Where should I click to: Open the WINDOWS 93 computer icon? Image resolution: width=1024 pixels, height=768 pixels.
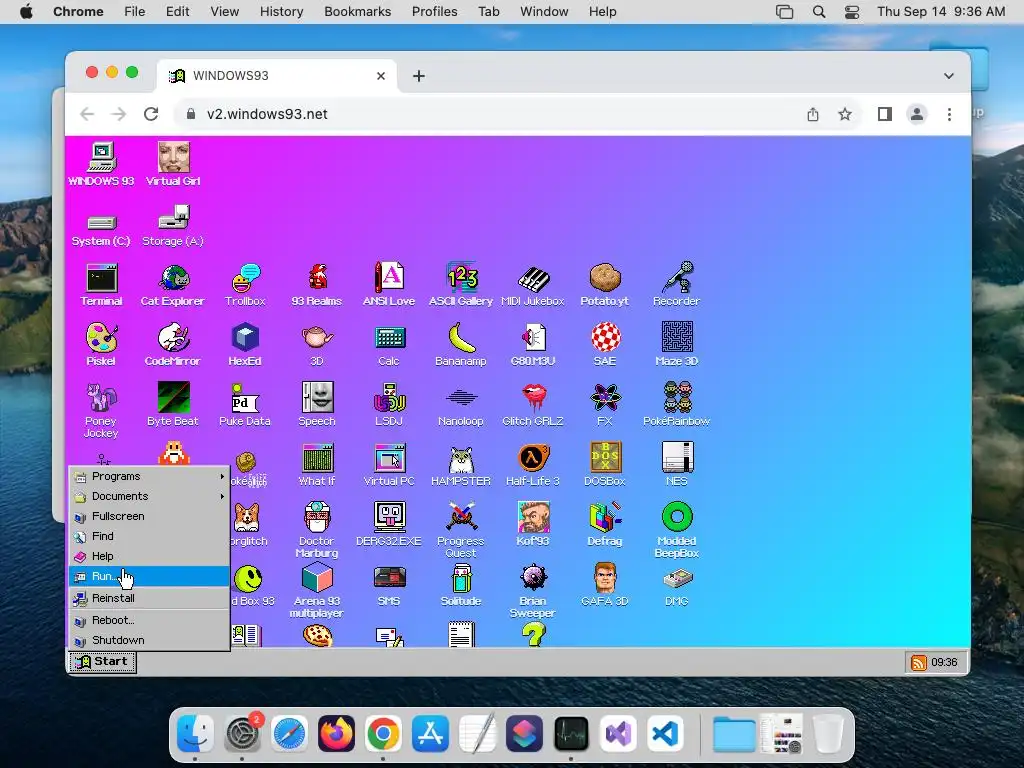tap(101, 164)
